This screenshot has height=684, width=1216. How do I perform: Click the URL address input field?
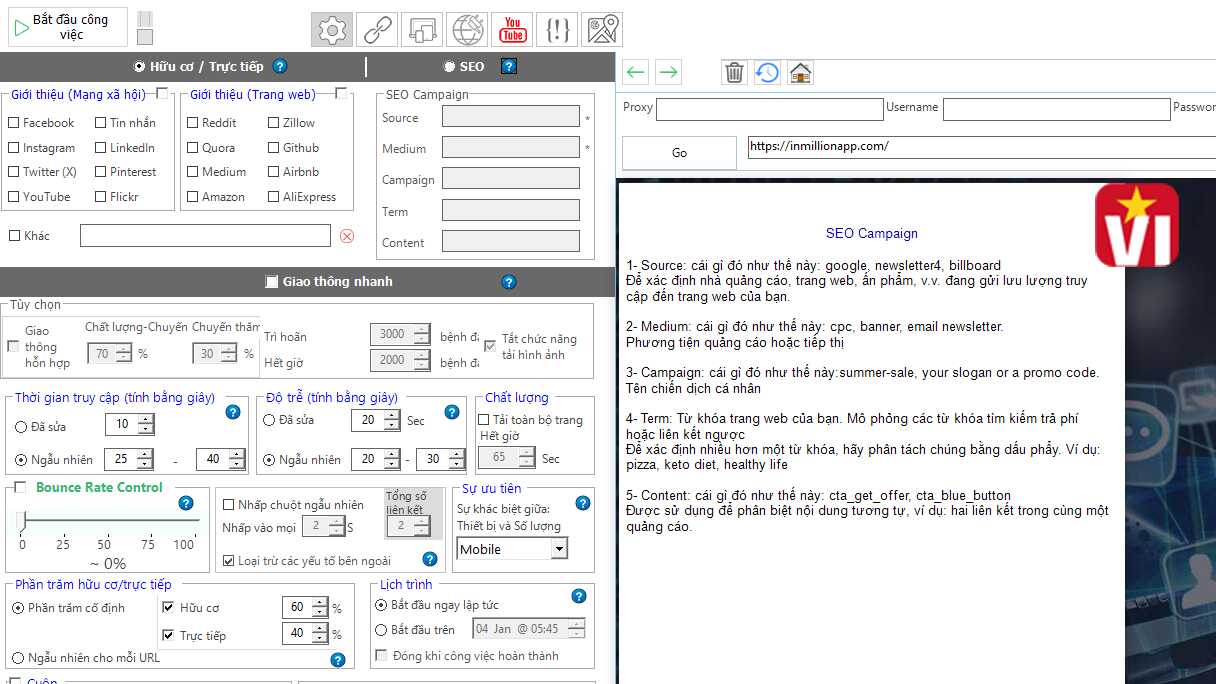980,147
